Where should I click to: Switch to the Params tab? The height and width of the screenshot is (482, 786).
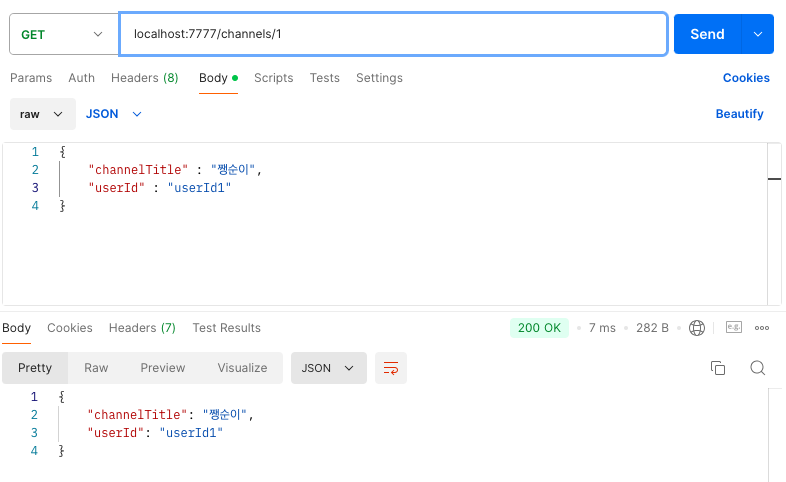[31, 78]
